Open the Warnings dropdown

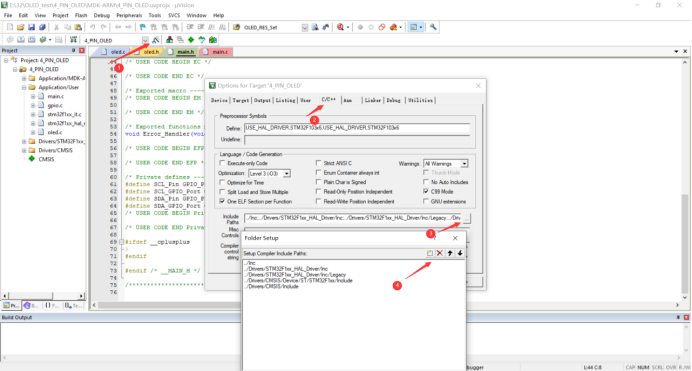tap(464, 164)
